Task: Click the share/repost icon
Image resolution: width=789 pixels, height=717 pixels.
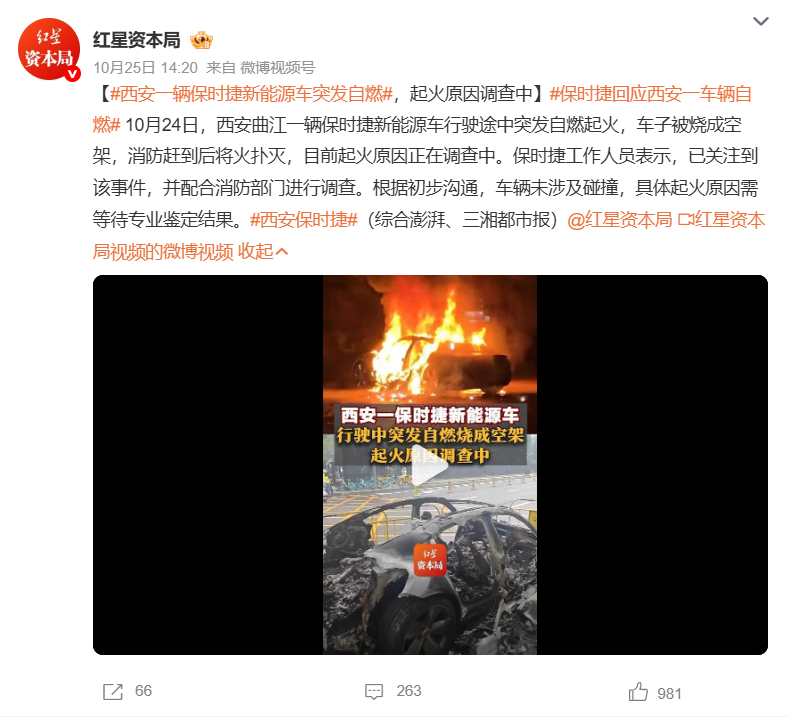Action: (113, 691)
